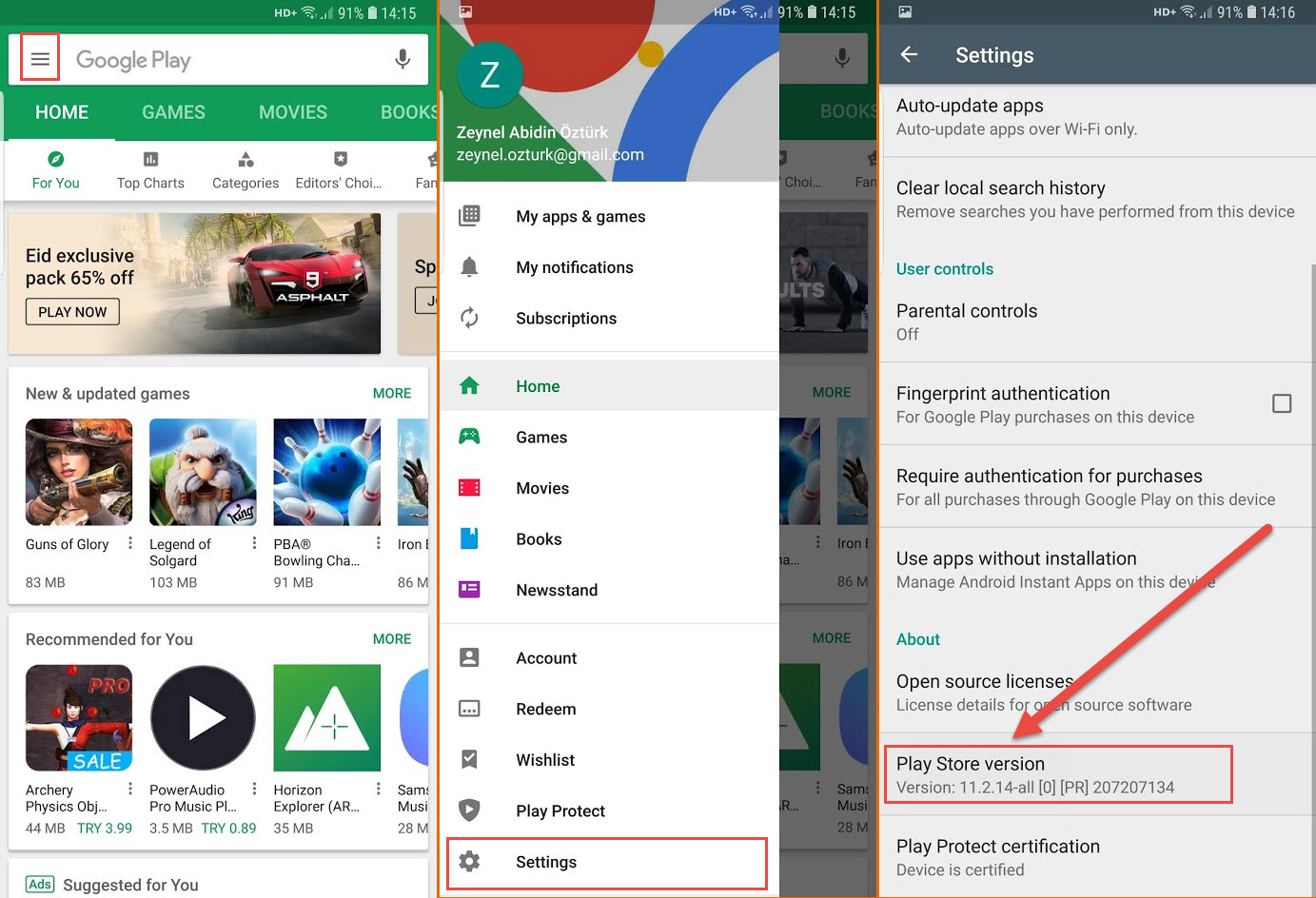Open the Horizon Explorer overflow menu
Image resolution: width=1316 pixels, height=898 pixels.
click(x=378, y=790)
